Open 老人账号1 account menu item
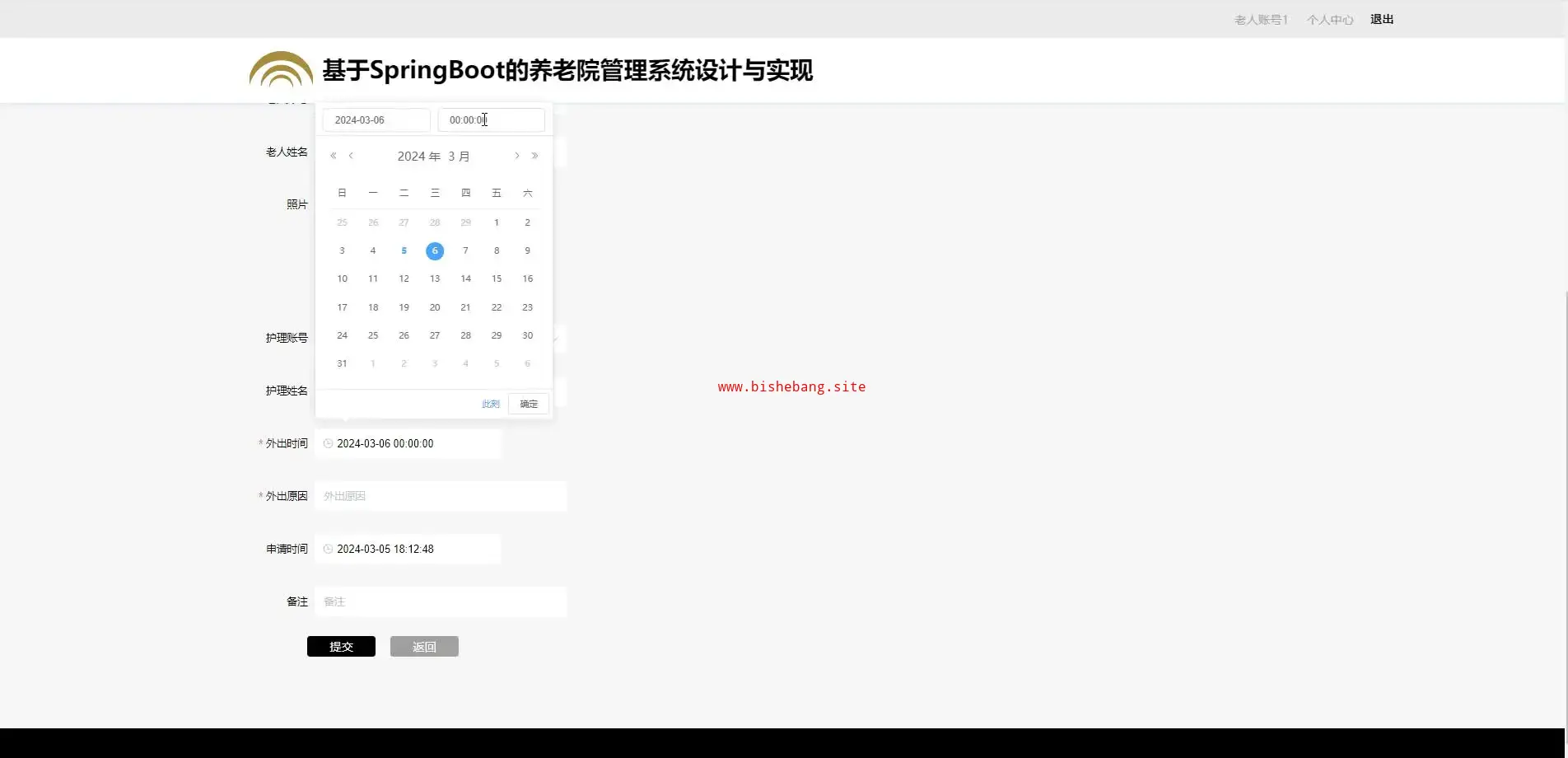This screenshot has width=1568, height=758. coord(1261,20)
